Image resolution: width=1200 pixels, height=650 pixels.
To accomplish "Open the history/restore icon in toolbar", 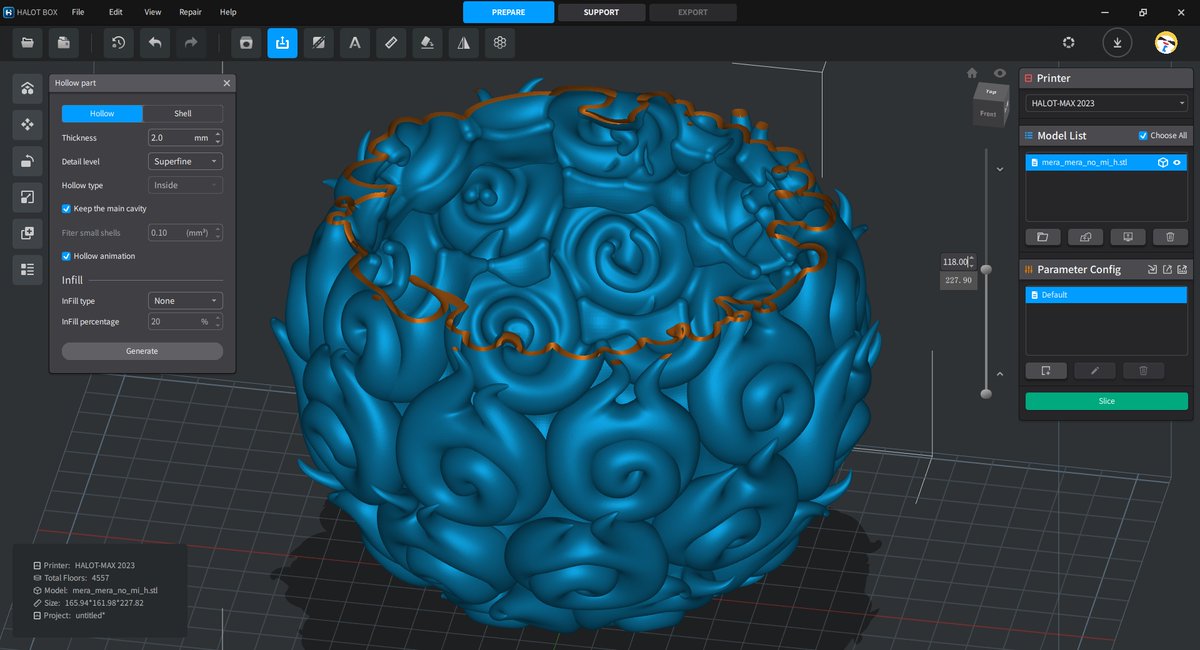I will pos(118,43).
